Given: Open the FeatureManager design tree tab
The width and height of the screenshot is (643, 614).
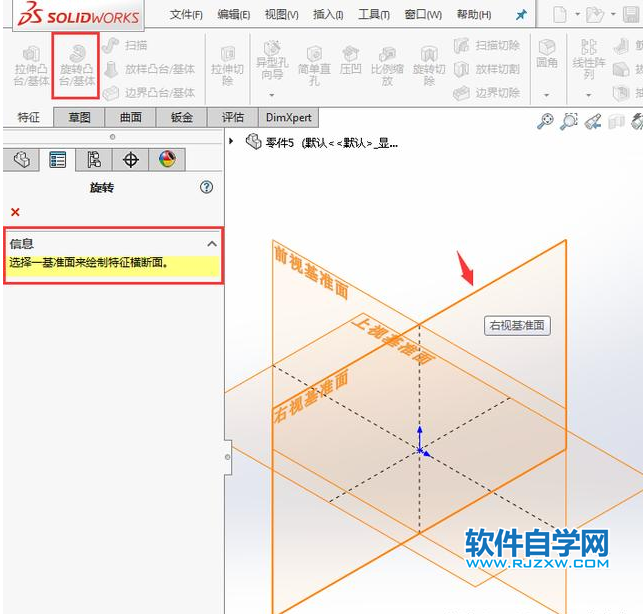Looking at the screenshot, I should (21, 160).
